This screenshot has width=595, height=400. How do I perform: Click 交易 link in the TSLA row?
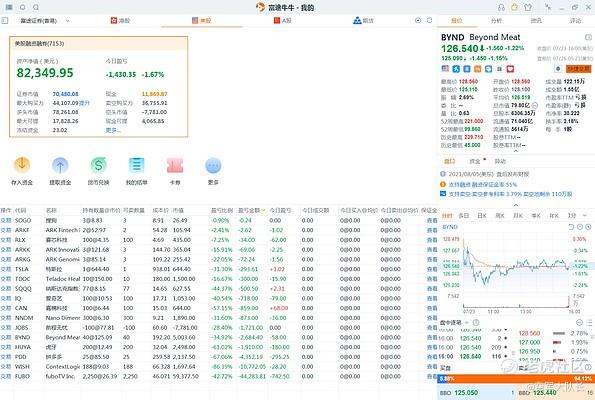click(6, 269)
